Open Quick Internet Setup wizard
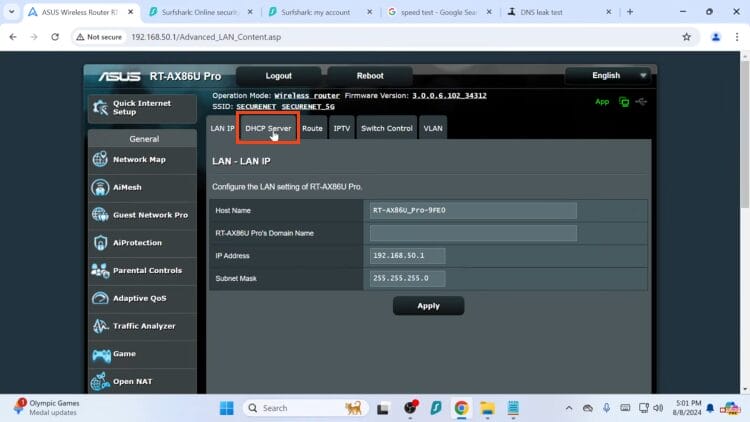This screenshot has height=422, width=750. [x=142, y=108]
